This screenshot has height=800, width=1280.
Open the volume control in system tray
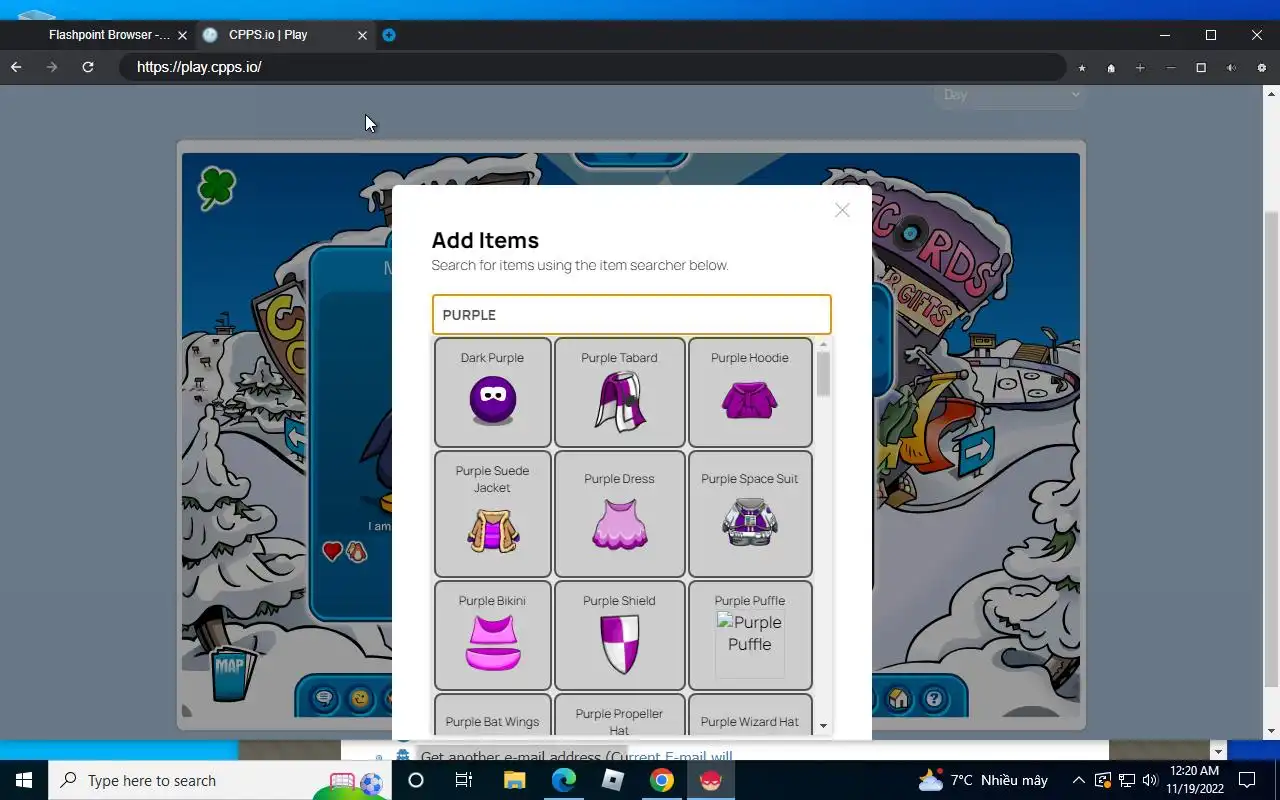(1149, 780)
